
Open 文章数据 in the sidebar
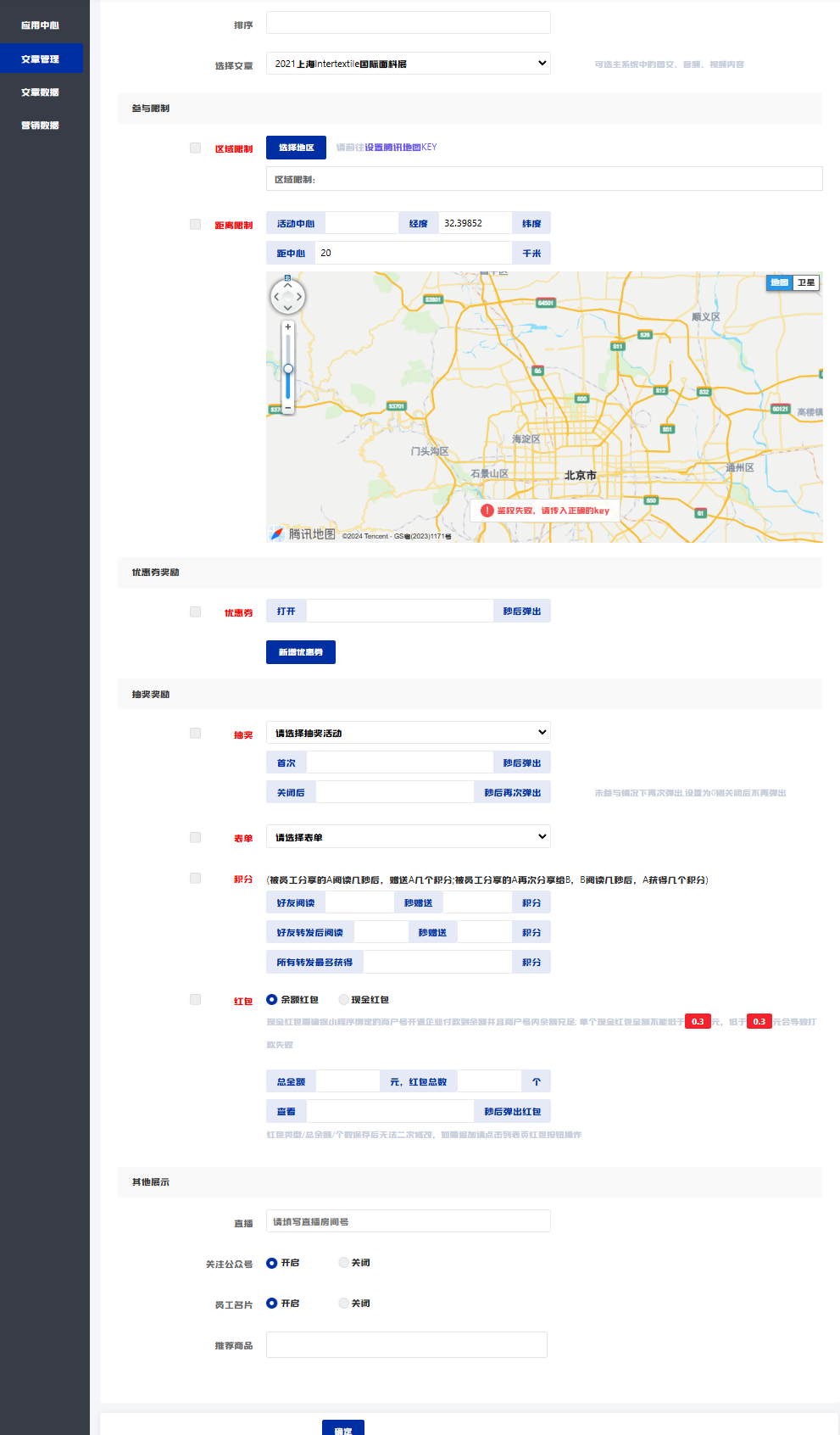(x=40, y=92)
